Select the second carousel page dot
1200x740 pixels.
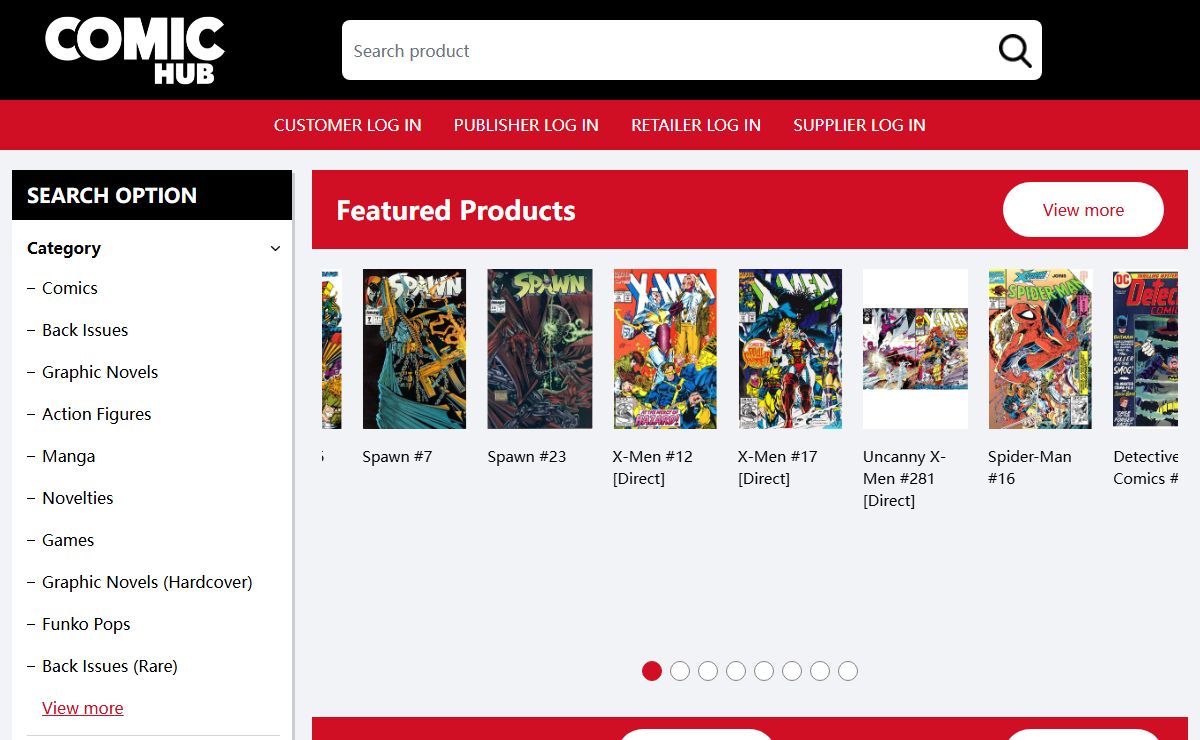coord(680,671)
